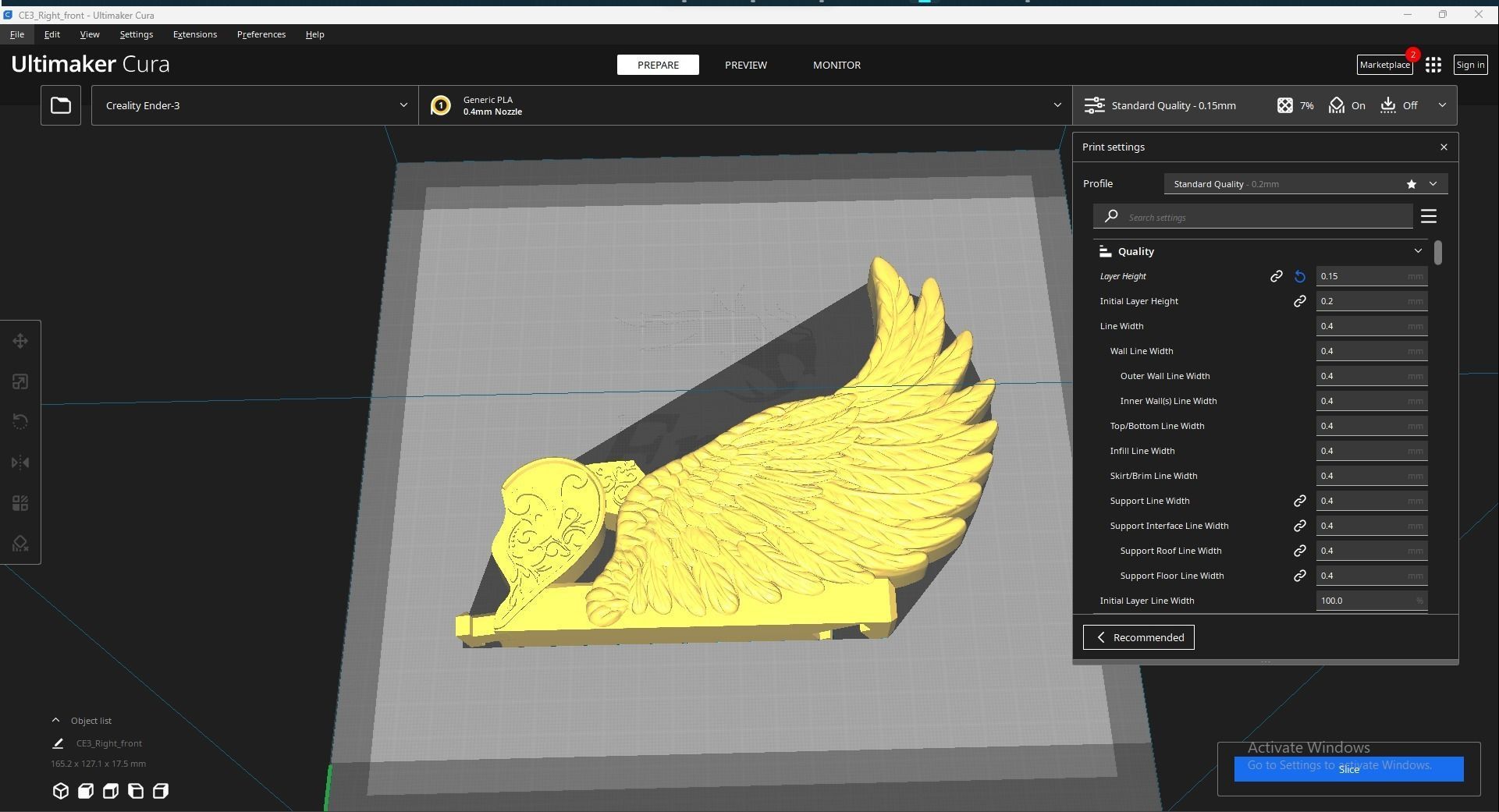Open the Marketplace
1499x812 pixels.
click(1385, 65)
